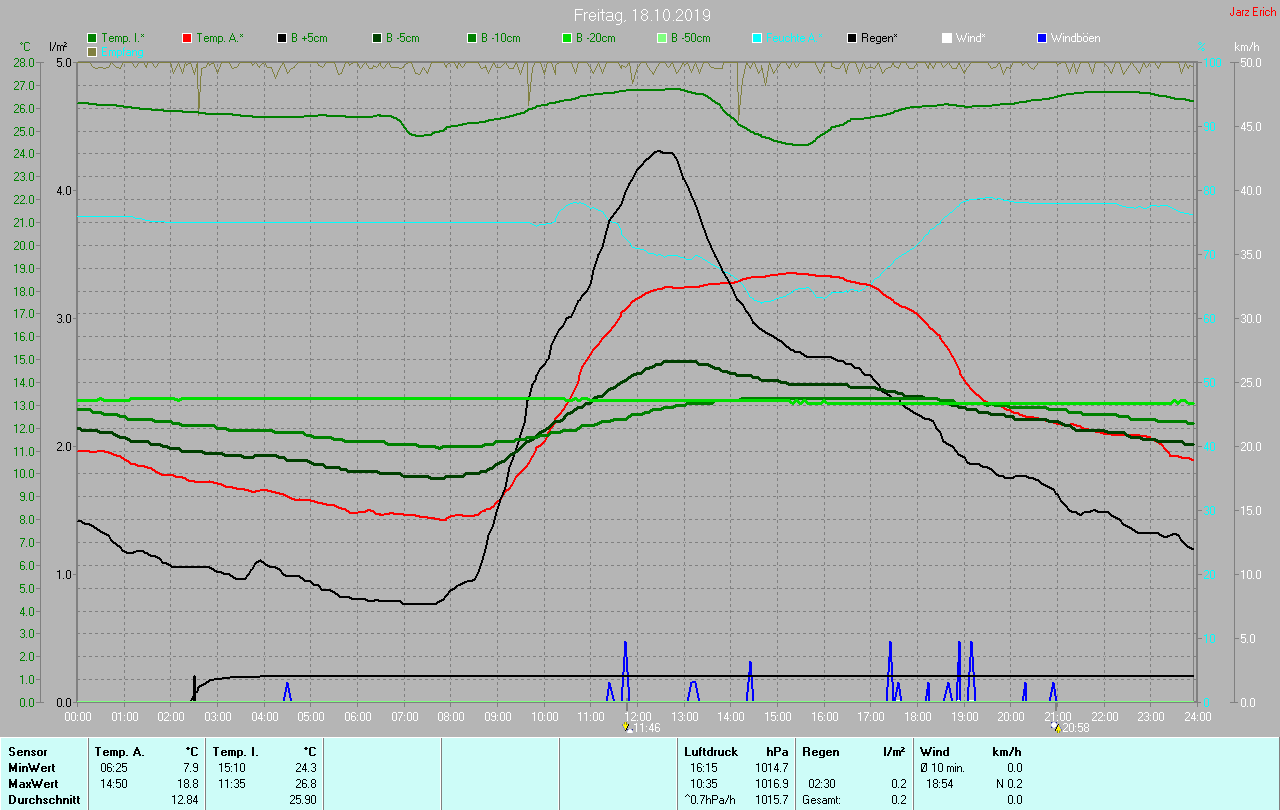Select the B -50cm legend label
The width and height of the screenshot is (1280, 810).
point(690,38)
